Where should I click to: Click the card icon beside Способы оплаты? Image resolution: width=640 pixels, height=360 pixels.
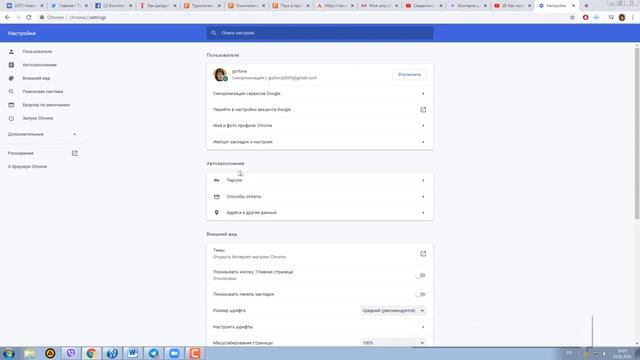pyautogui.click(x=217, y=197)
